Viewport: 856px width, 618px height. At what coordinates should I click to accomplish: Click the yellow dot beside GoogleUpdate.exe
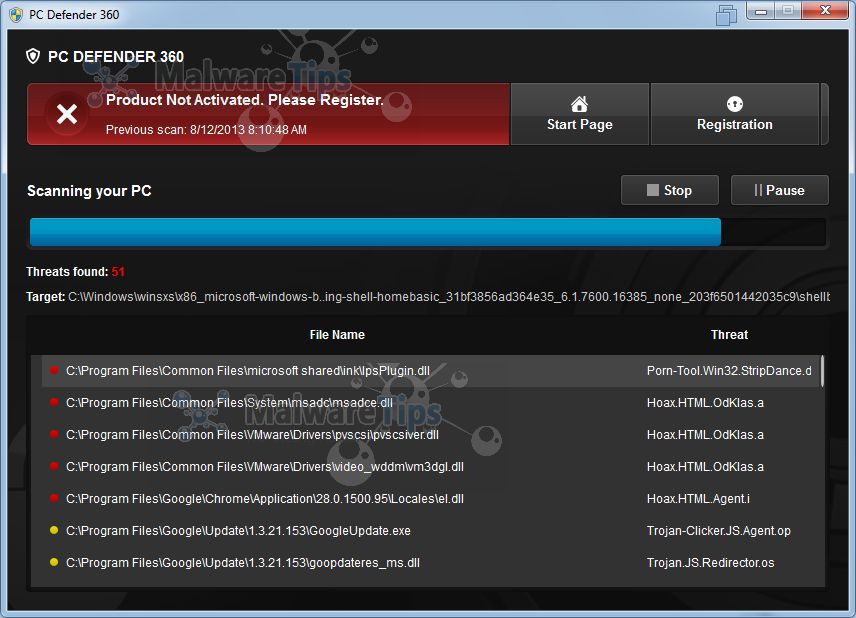pyautogui.click(x=54, y=530)
